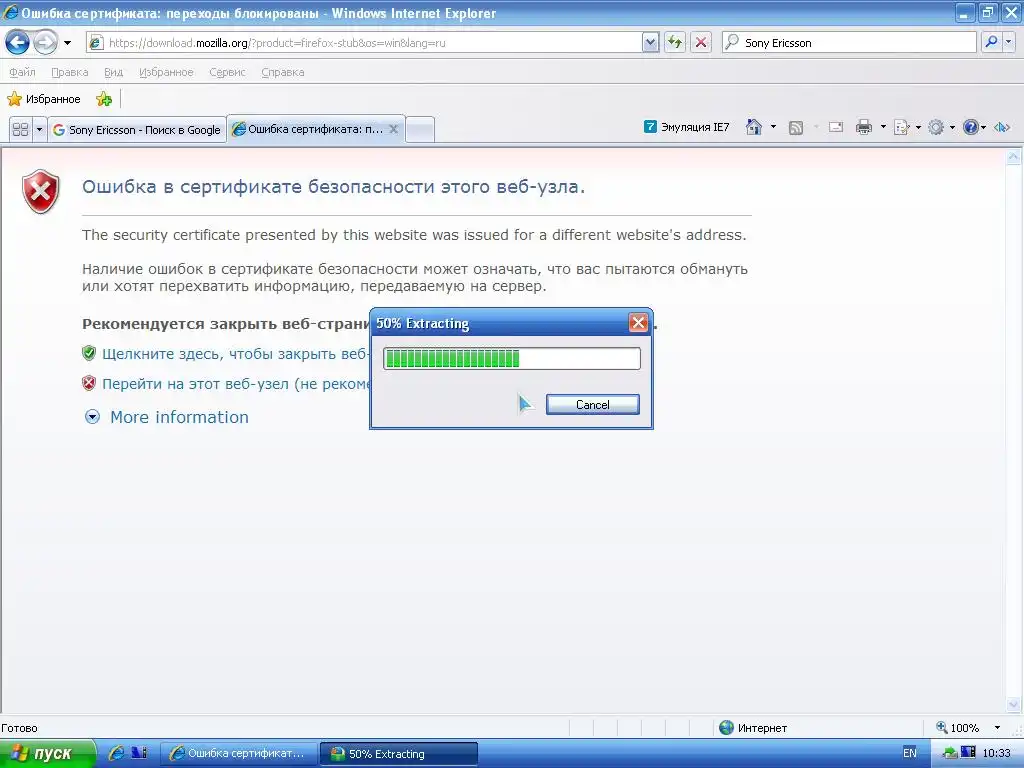Switch to Sony Ericsson Google tab
This screenshot has height=768, width=1024.
137,129
